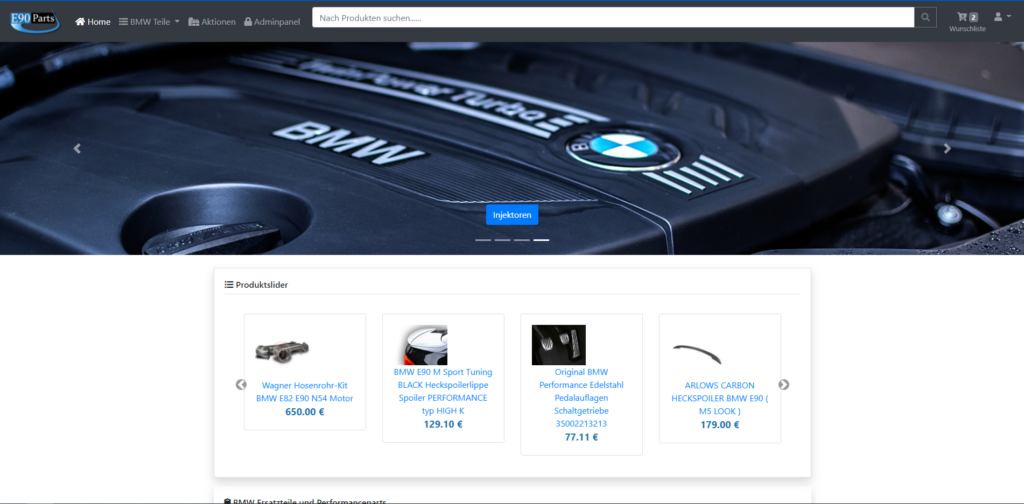The image size is (1024, 504).
Task: Open Original BMW Performance Edelstahl link
Action: pos(581,398)
